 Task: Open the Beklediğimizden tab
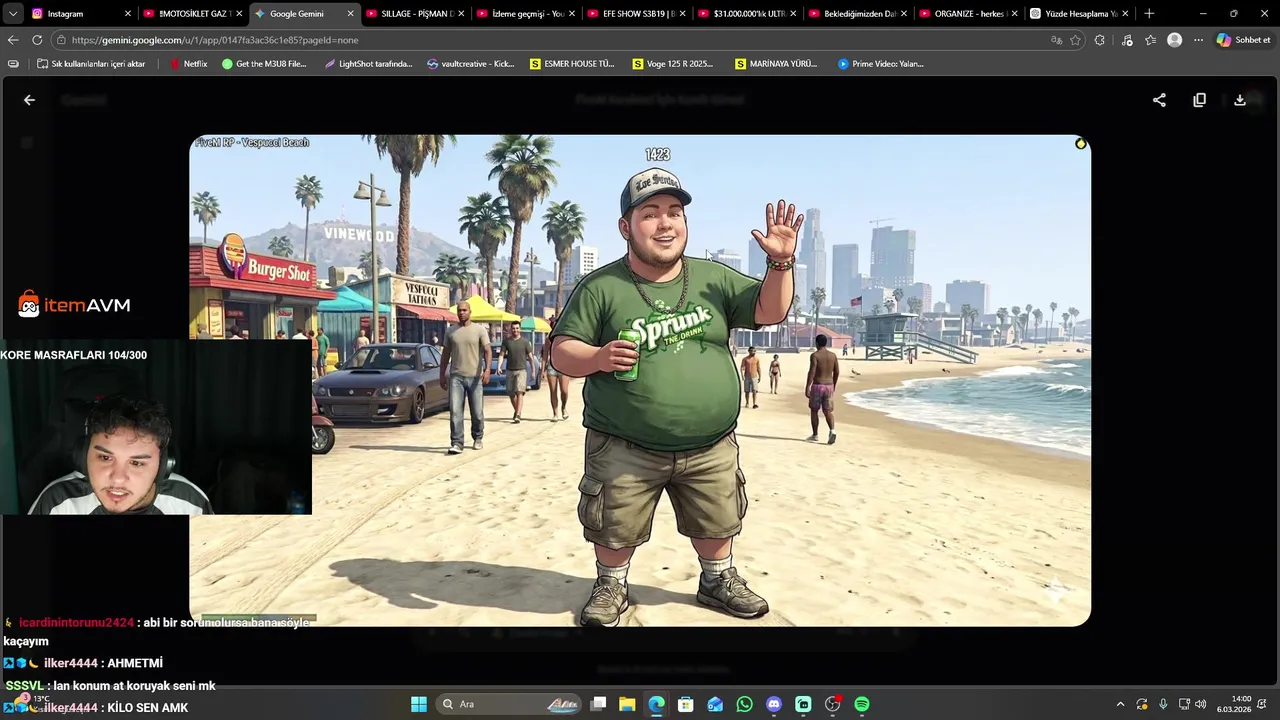[856, 14]
